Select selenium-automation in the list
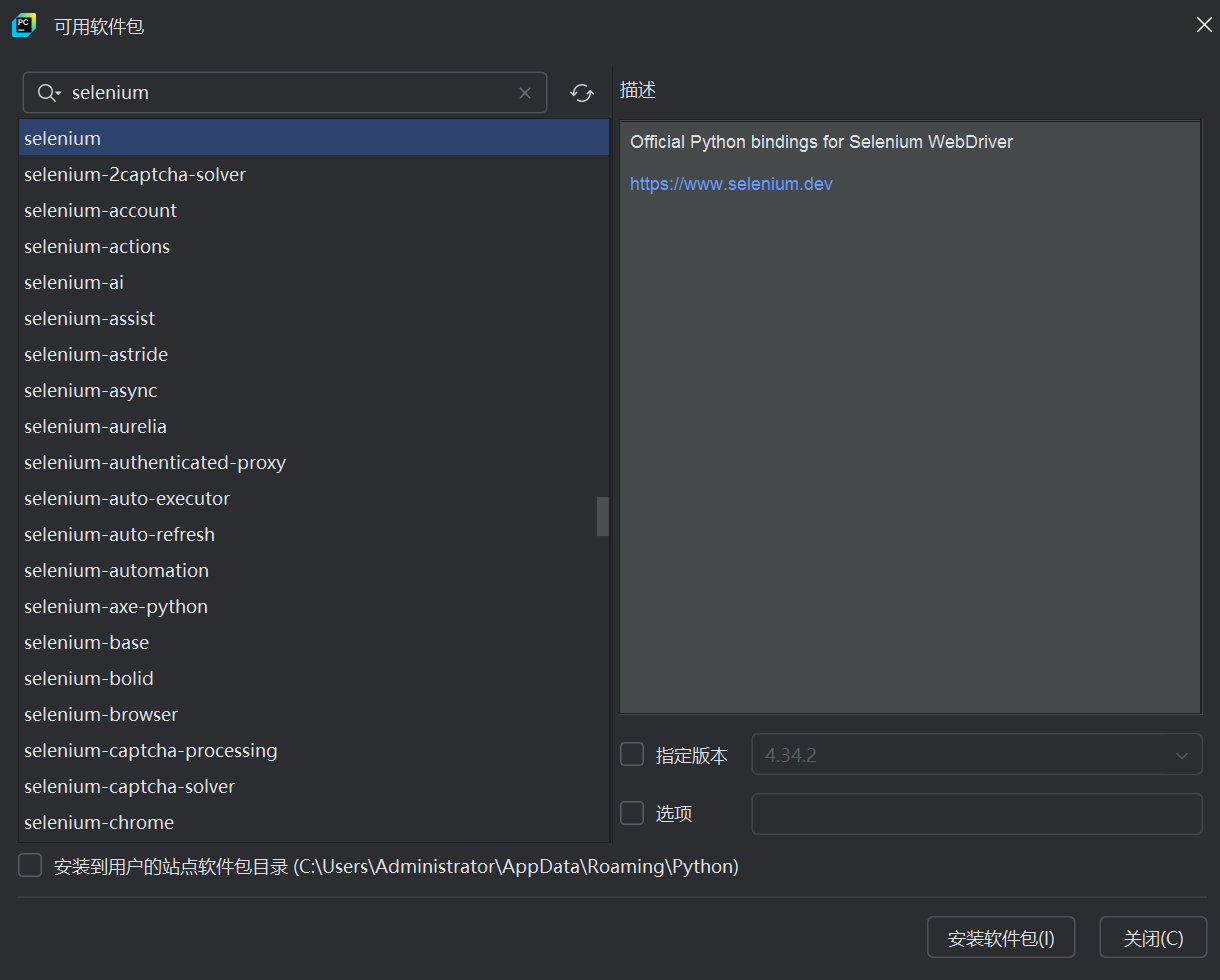1220x980 pixels. [x=314, y=570]
